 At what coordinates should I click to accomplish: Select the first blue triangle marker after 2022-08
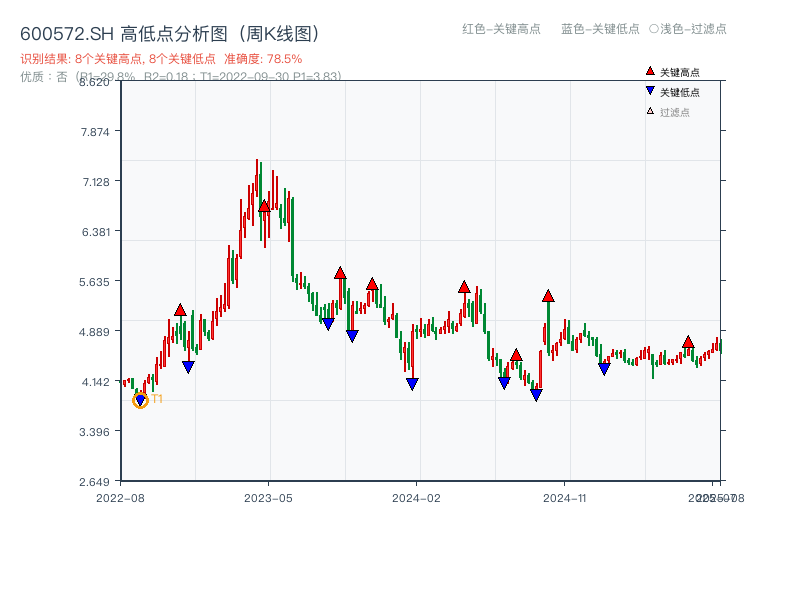[x=187, y=364]
